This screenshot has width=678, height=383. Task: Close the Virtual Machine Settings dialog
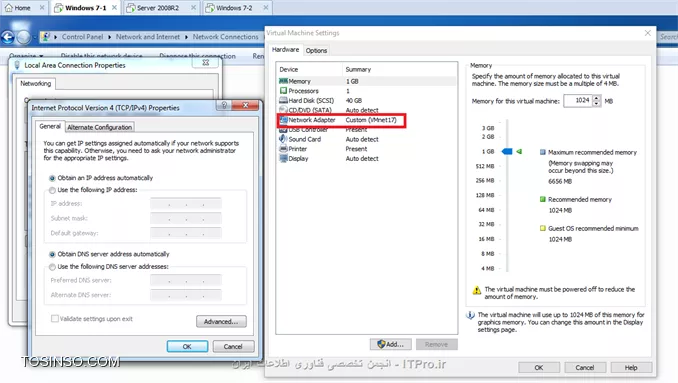coord(647,33)
